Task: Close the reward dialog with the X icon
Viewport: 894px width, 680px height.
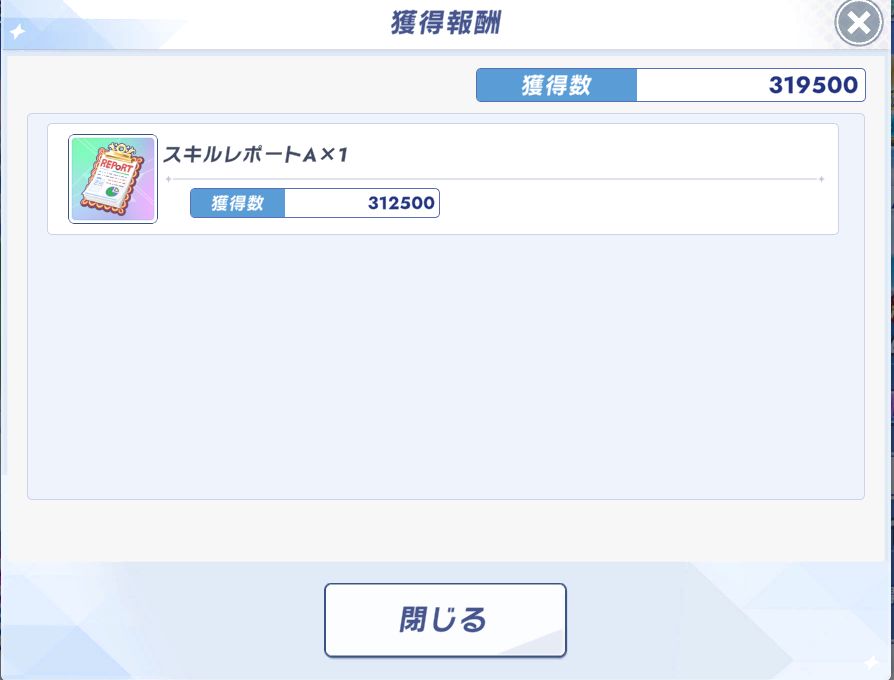Action: [859, 23]
